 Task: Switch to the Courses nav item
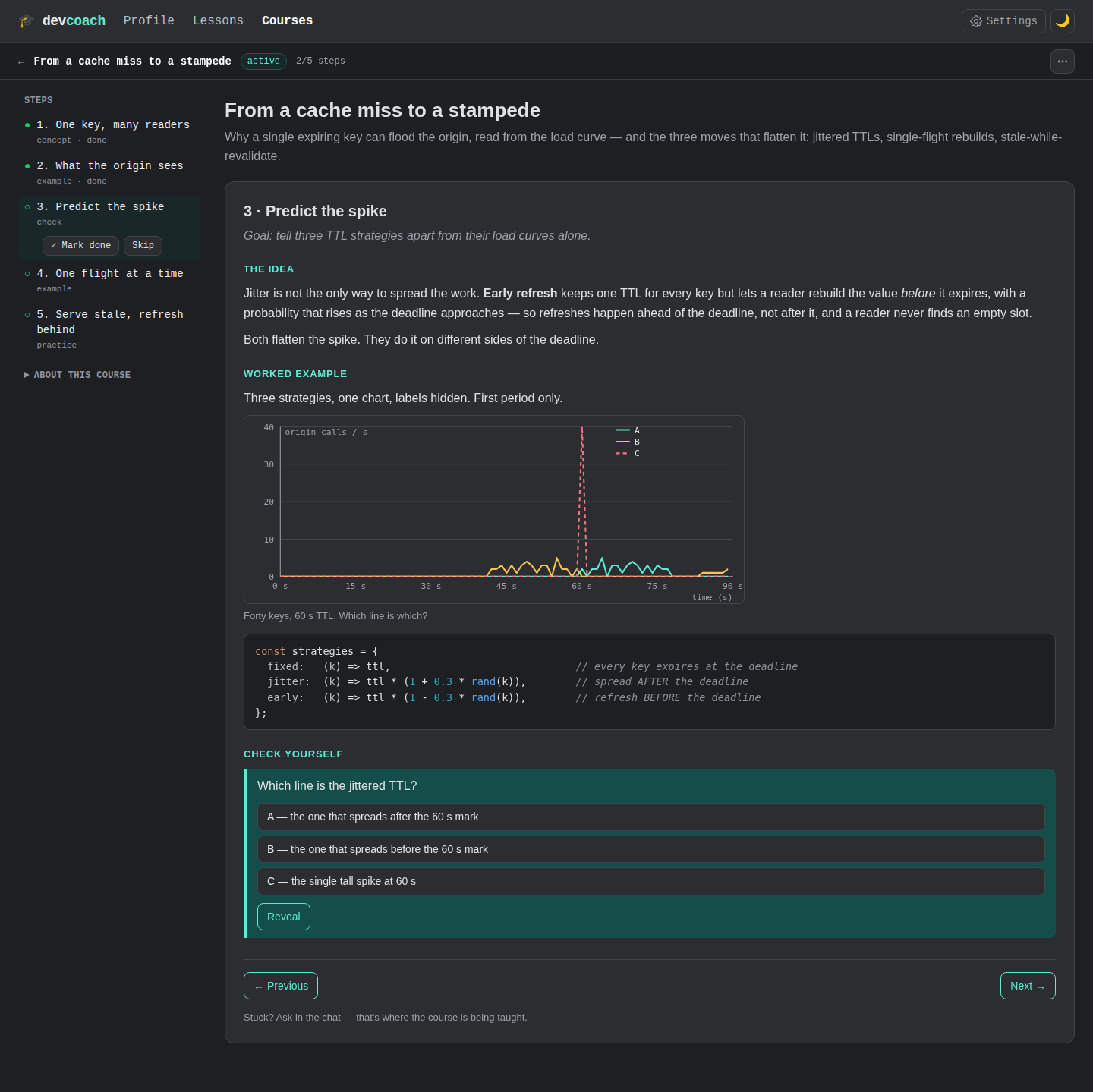click(287, 20)
